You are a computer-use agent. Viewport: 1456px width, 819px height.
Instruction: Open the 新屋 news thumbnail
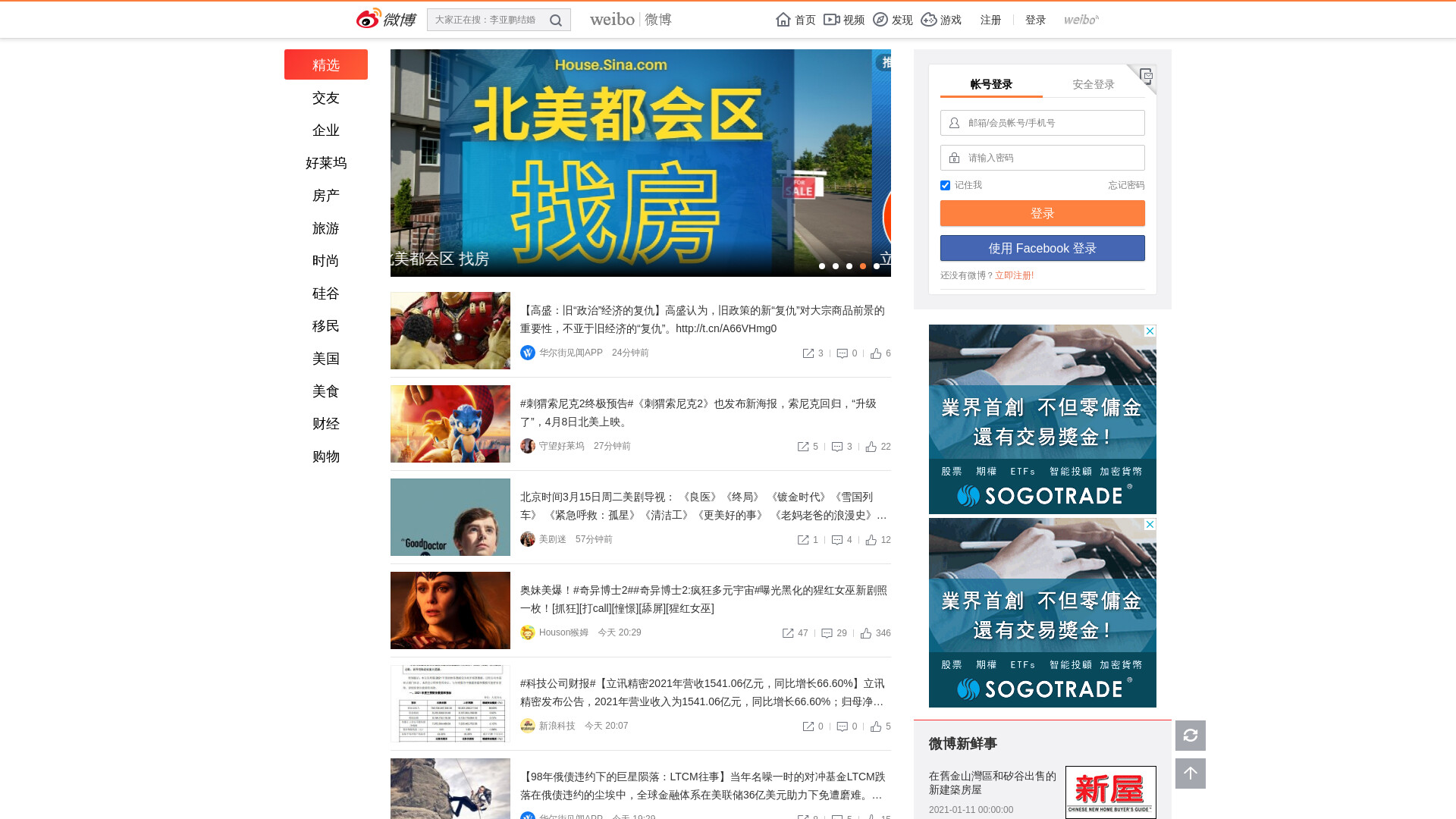[x=1111, y=792]
